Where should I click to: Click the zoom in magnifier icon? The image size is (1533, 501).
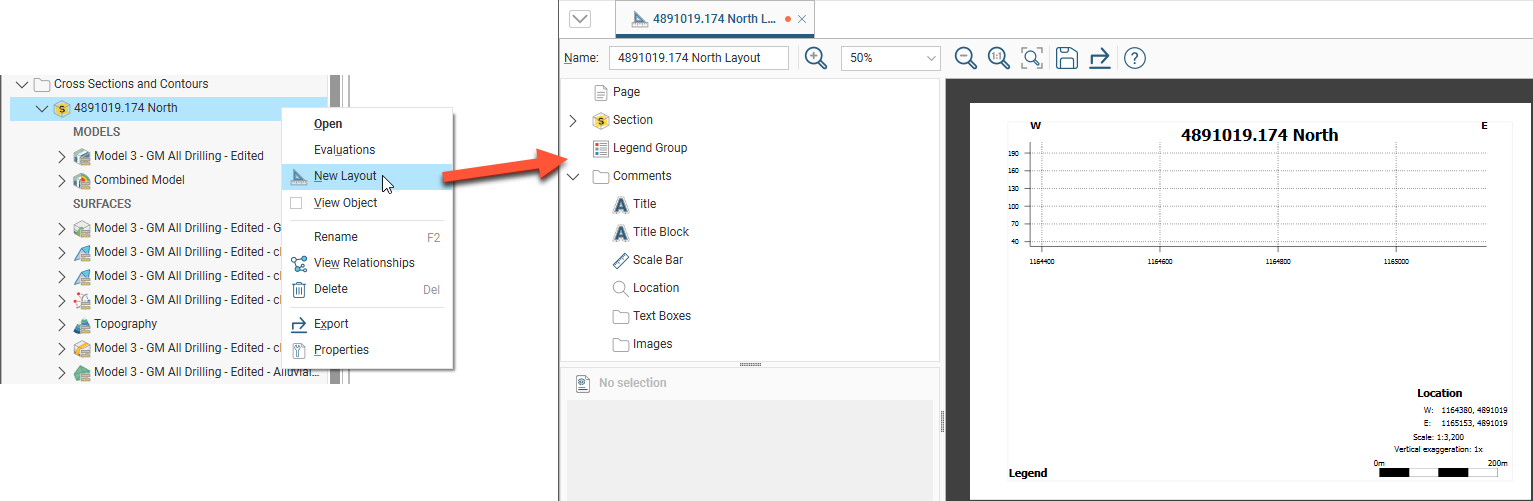pos(816,58)
